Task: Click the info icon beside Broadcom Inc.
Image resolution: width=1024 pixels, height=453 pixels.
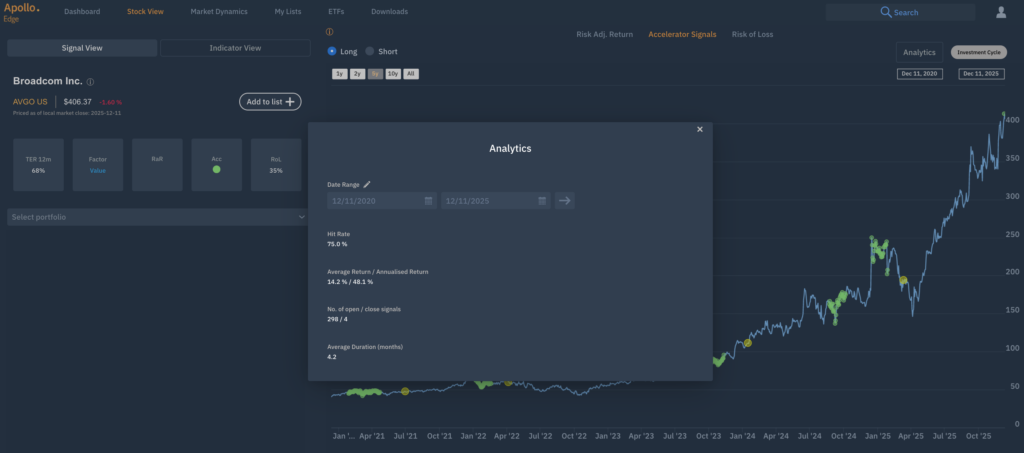Action: pos(91,82)
